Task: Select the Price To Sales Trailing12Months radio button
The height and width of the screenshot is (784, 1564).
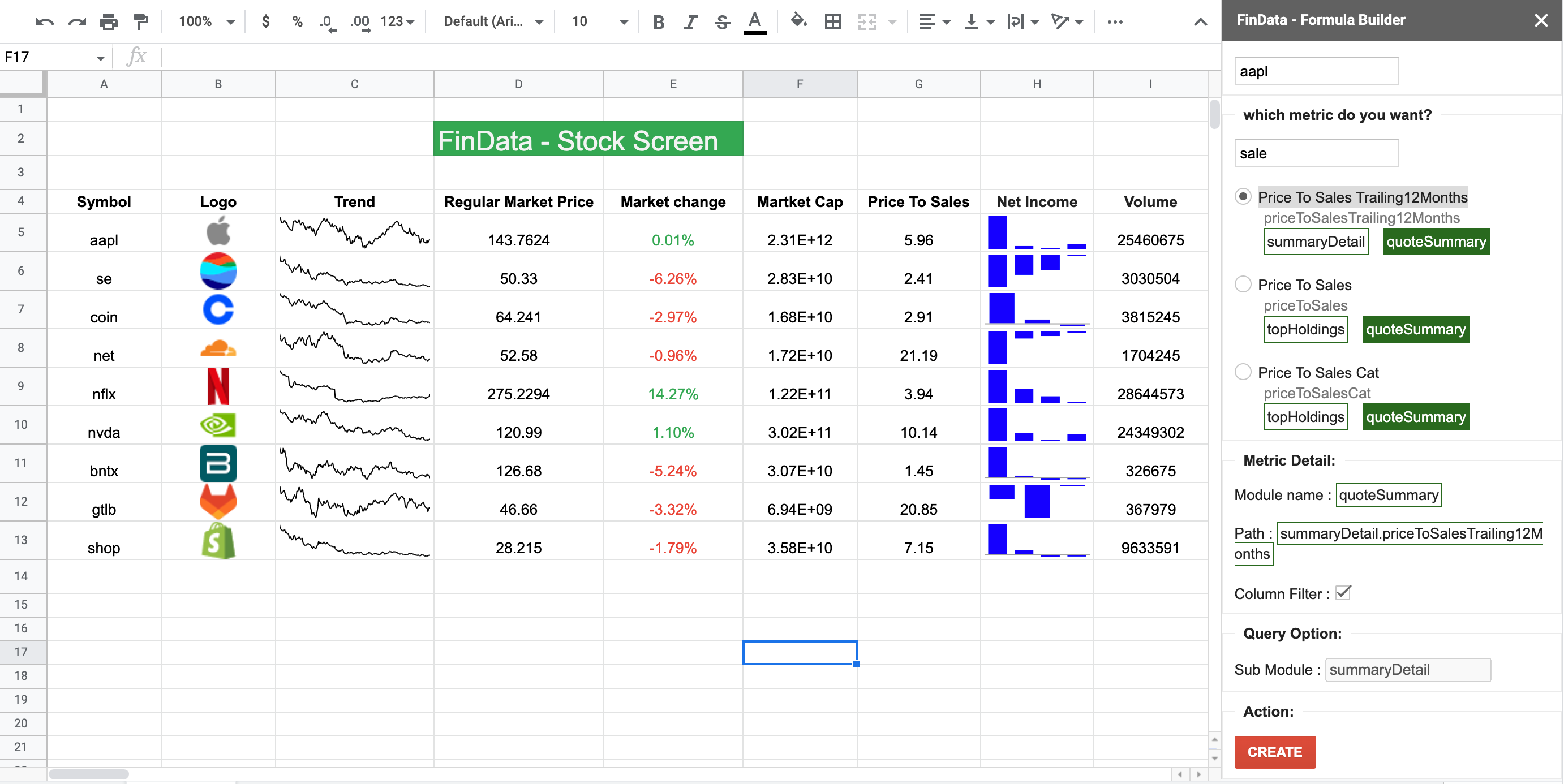Action: tap(1244, 196)
